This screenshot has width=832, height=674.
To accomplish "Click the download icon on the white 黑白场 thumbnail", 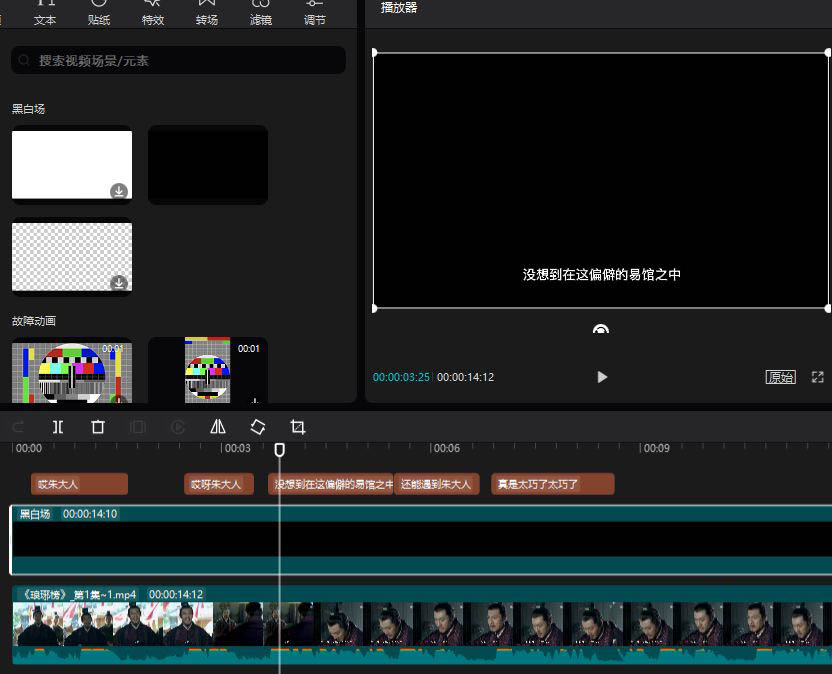I will pyautogui.click(x=119, y=191).
